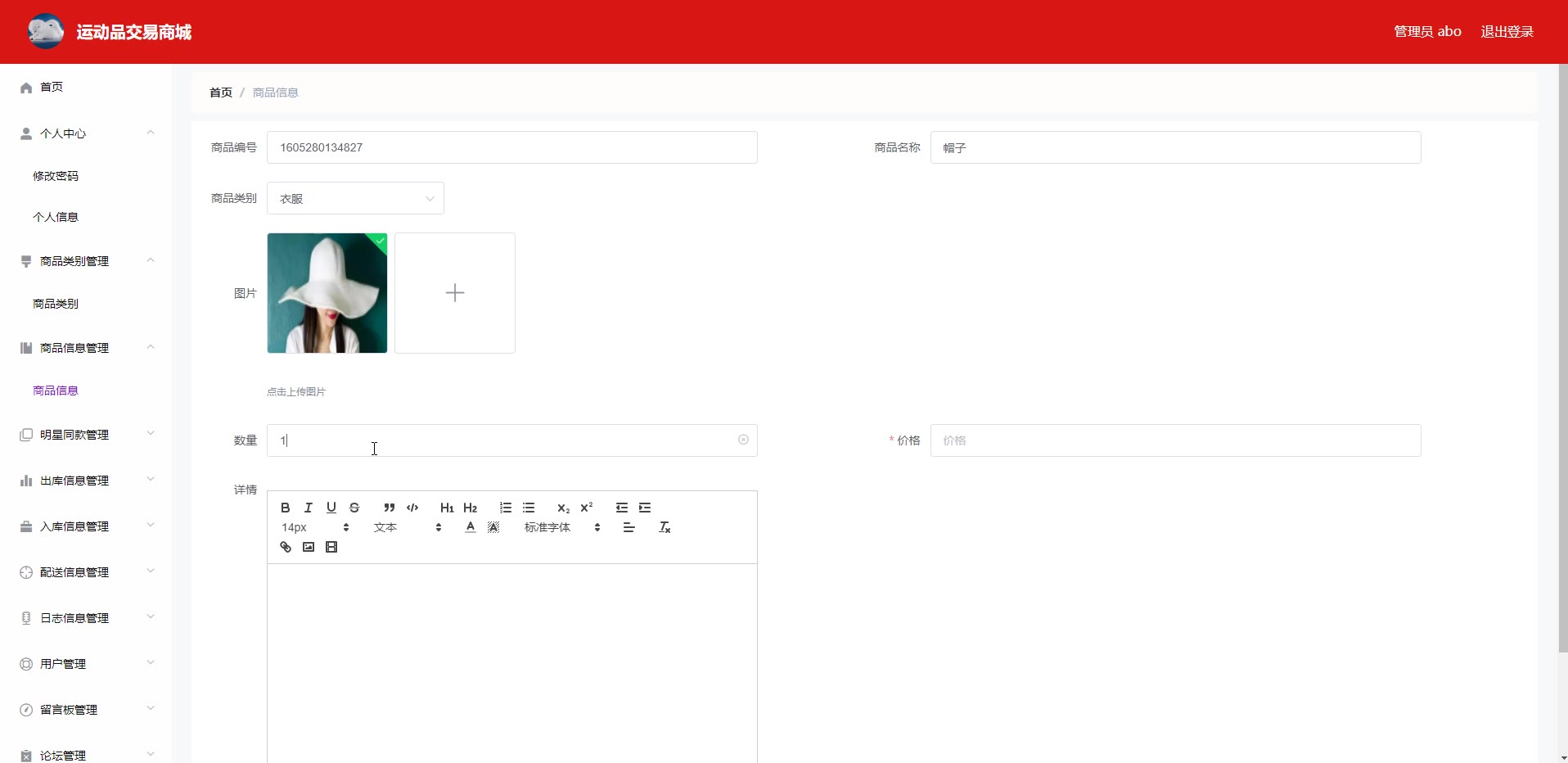1568x763 pixels.
Task: Click the 商品信息 breadcrumb item
Action: [x=276, y=93]
